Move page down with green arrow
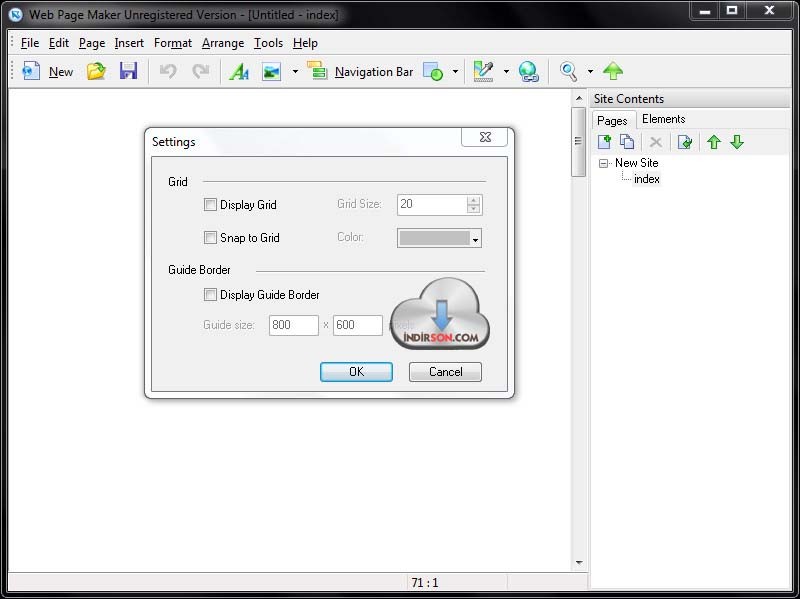 click(x=737, y=142)
